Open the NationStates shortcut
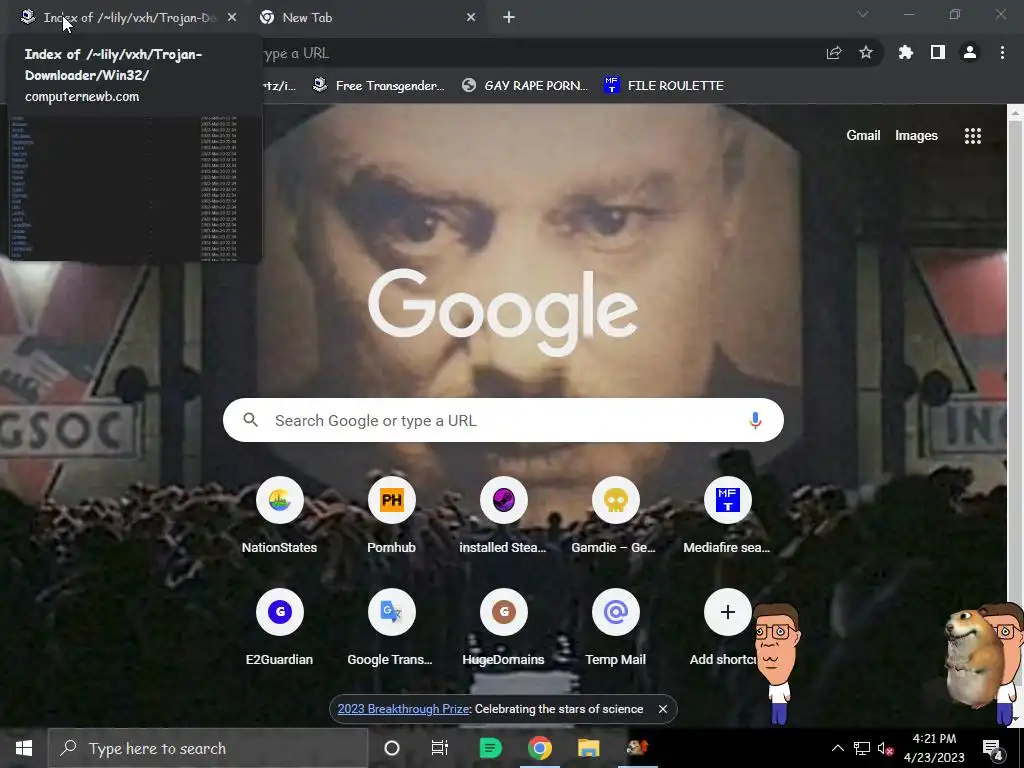Viewport: 1024px width, 768px height. tap(280, 516)
